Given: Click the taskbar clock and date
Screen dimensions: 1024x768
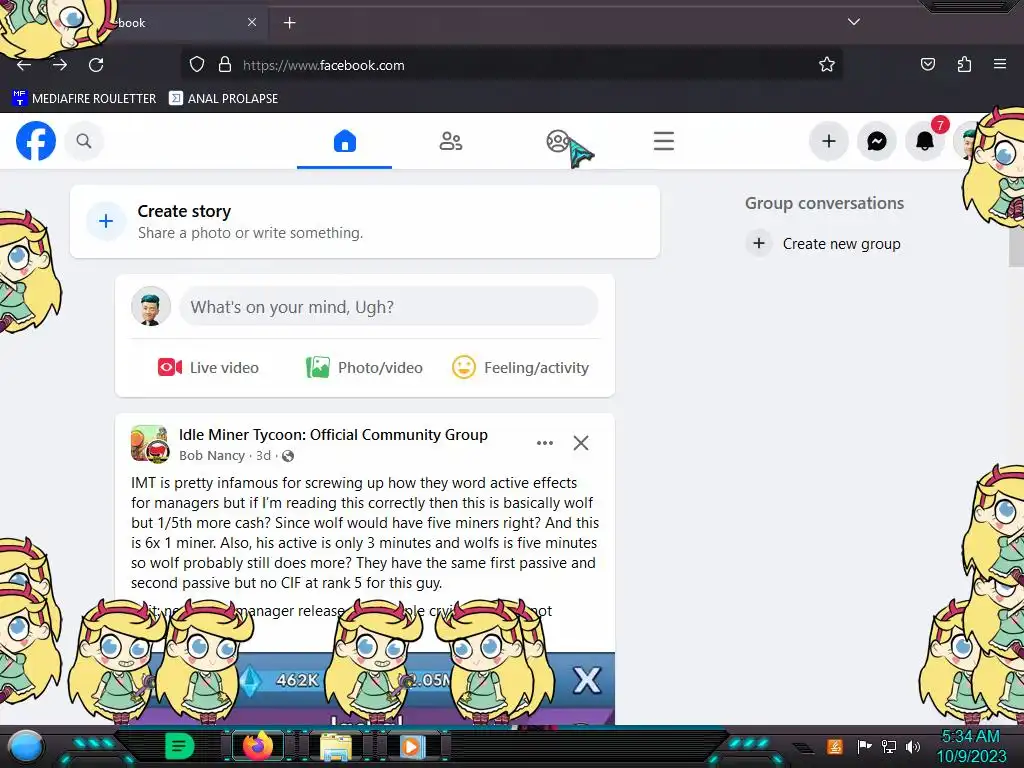Looking at the screenshot, I should (x=971, y=746).
